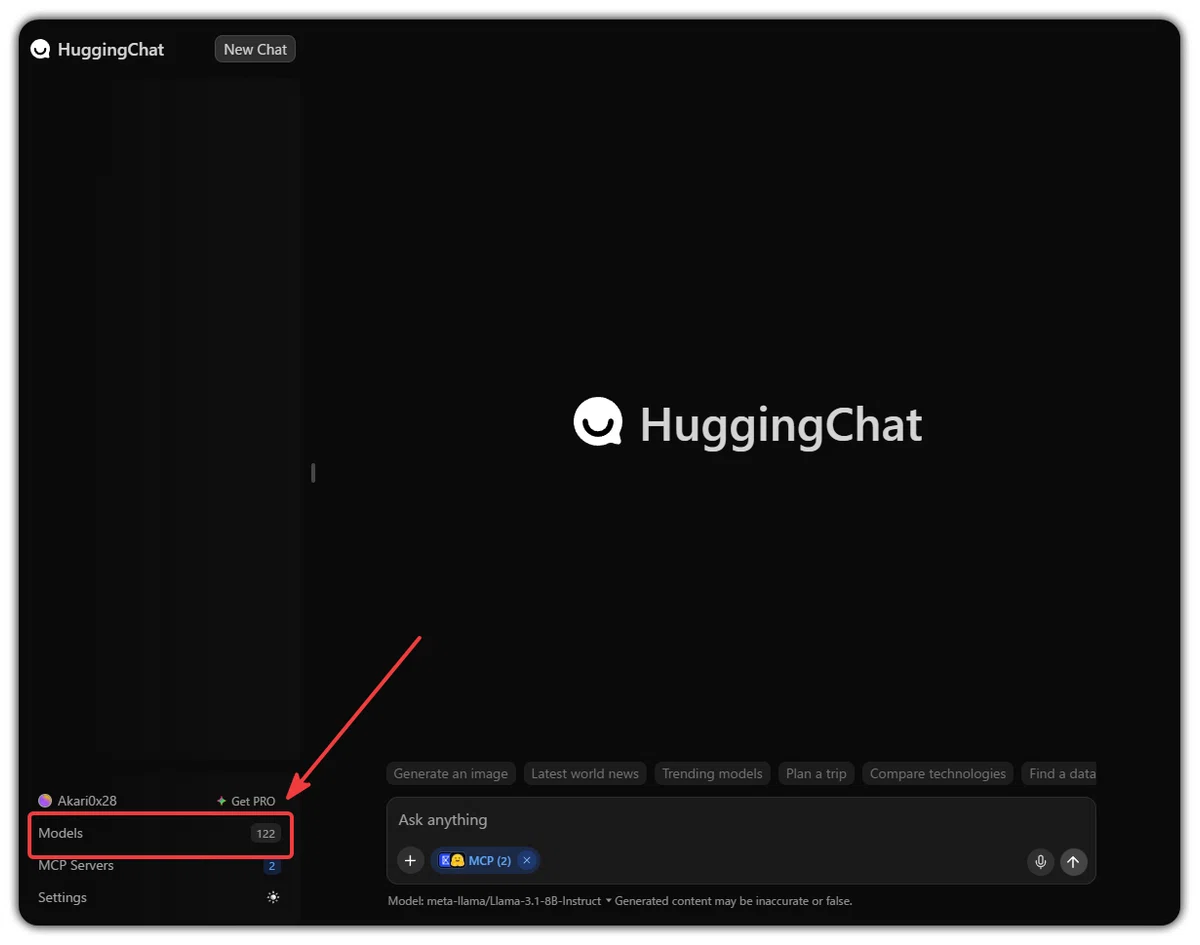
Task: Select the Generate an image suggestion
Action: (451, 773)
